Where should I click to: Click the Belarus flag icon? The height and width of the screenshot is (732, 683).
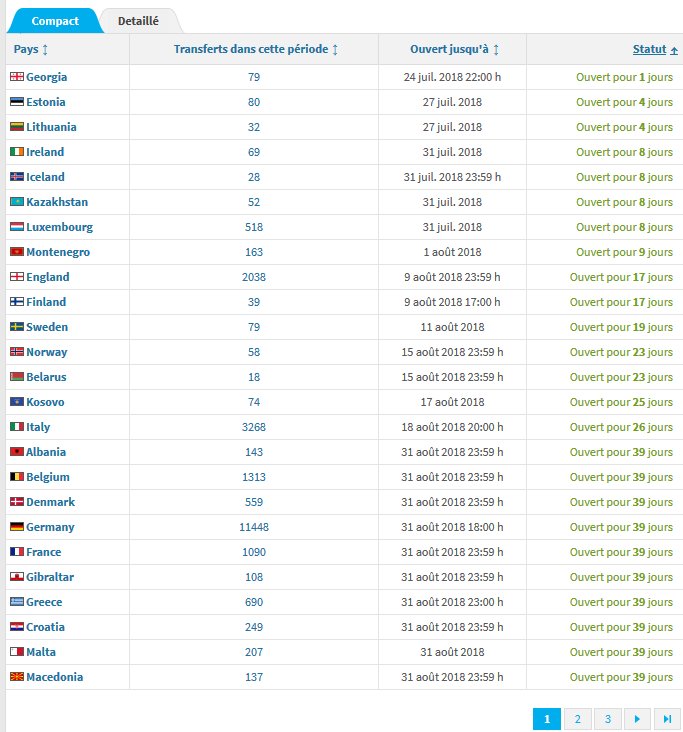tap(17, 377)
